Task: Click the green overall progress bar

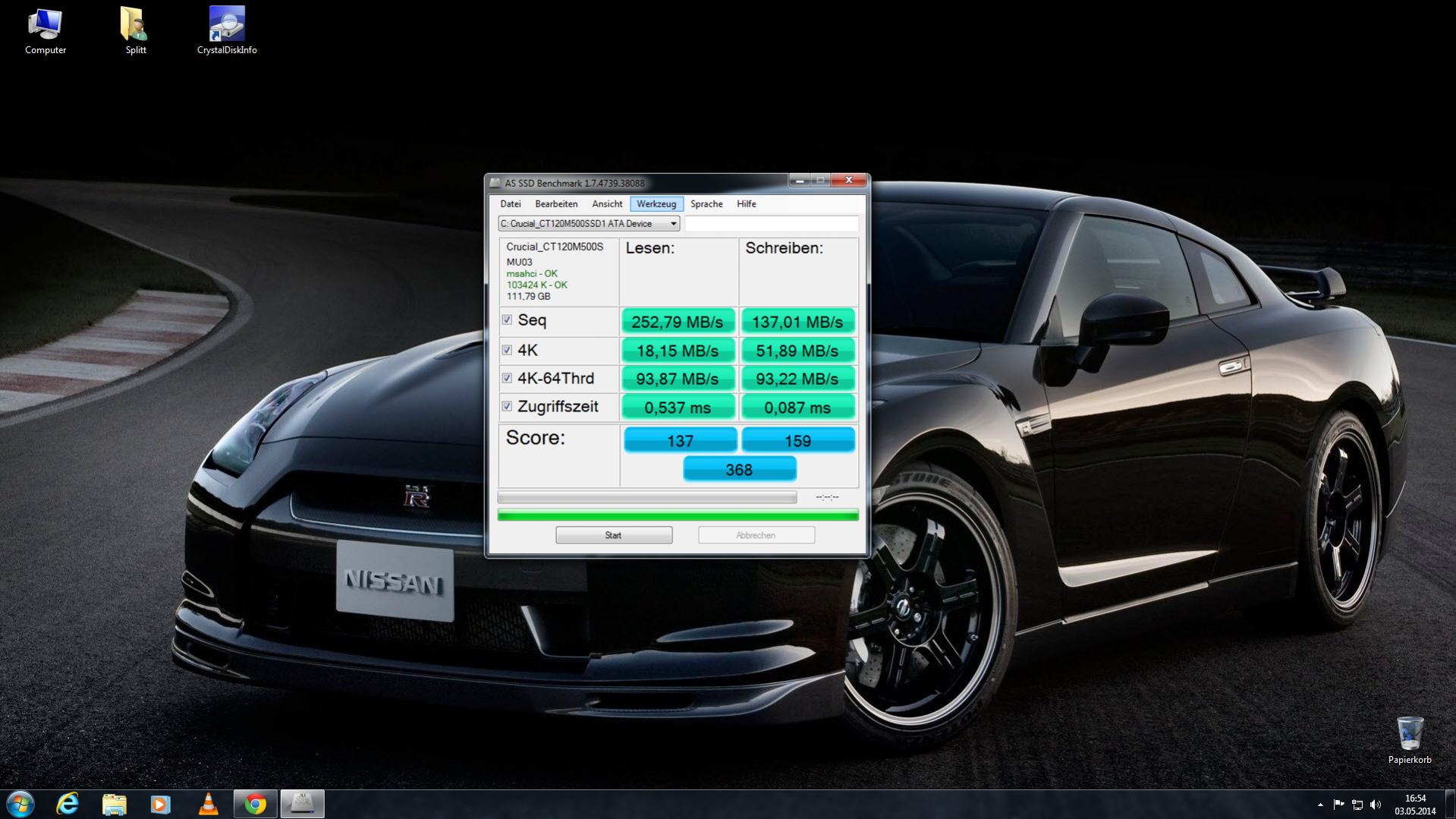Action: pos(678,515)
